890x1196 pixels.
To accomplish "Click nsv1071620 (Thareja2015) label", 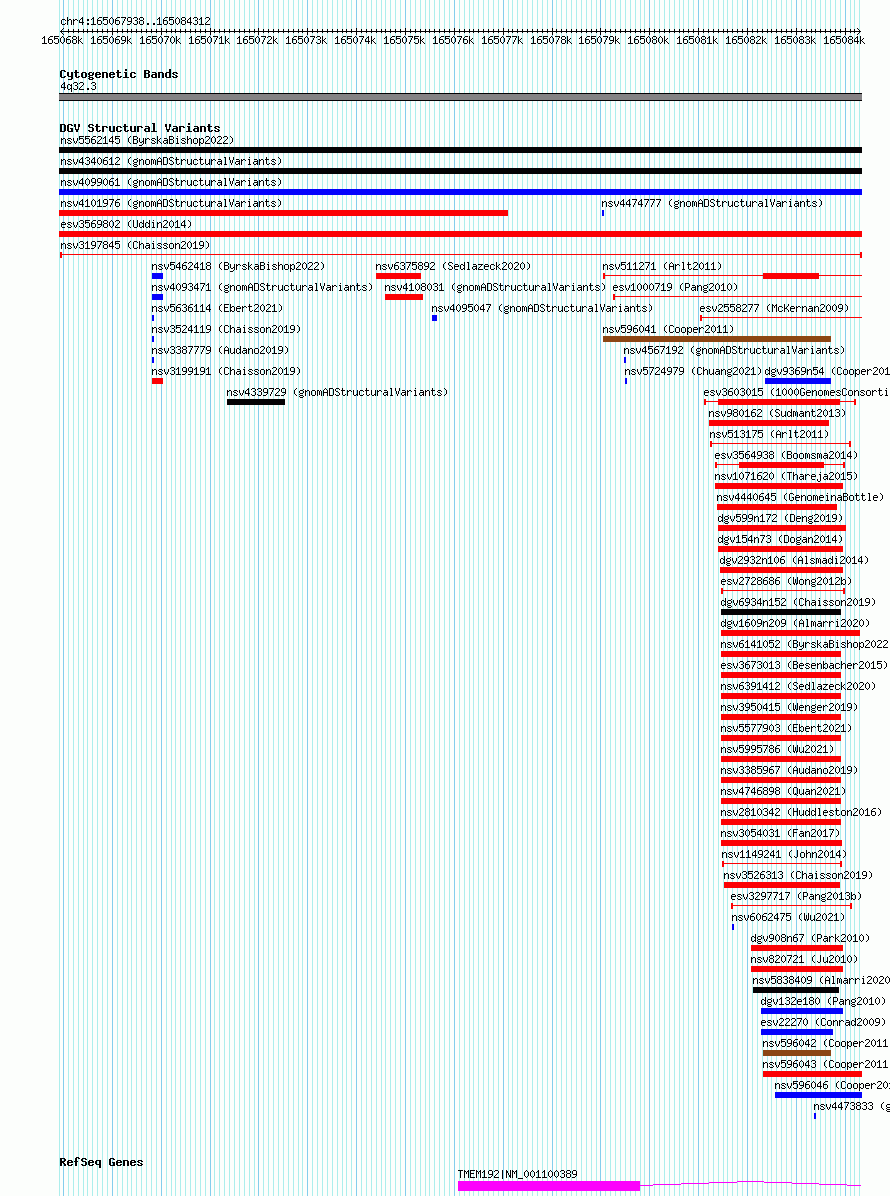I will (x=786, y=476).
